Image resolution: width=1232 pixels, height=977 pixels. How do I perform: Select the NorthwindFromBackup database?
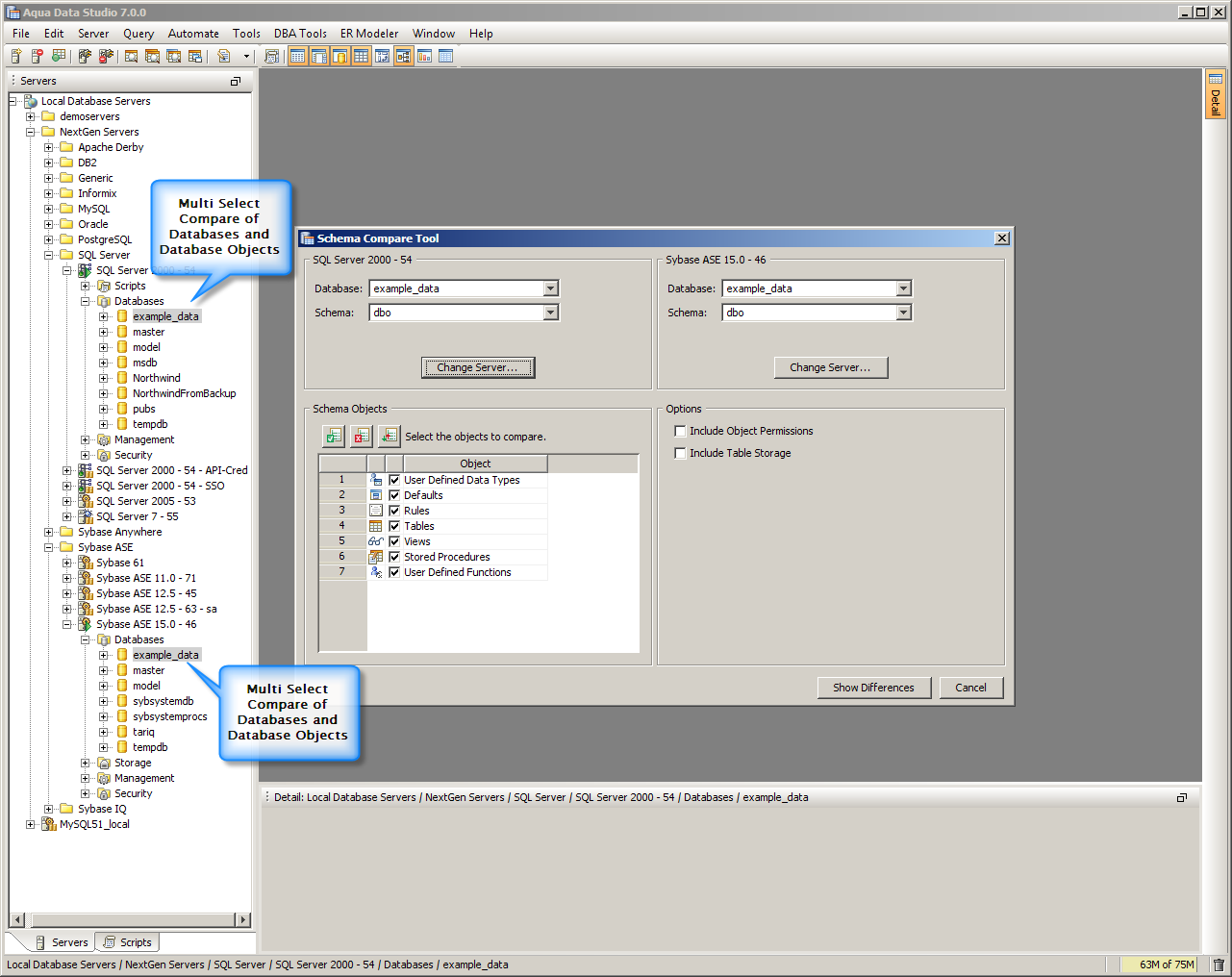(x=185, y=393)
